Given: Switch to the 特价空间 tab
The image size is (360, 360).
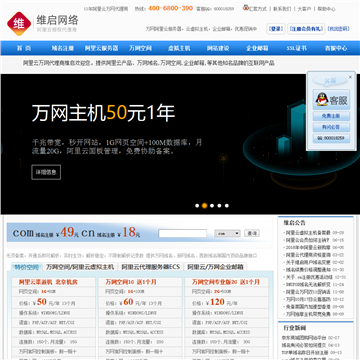Looking at the screenshot, I should click(x=26, y=267).
